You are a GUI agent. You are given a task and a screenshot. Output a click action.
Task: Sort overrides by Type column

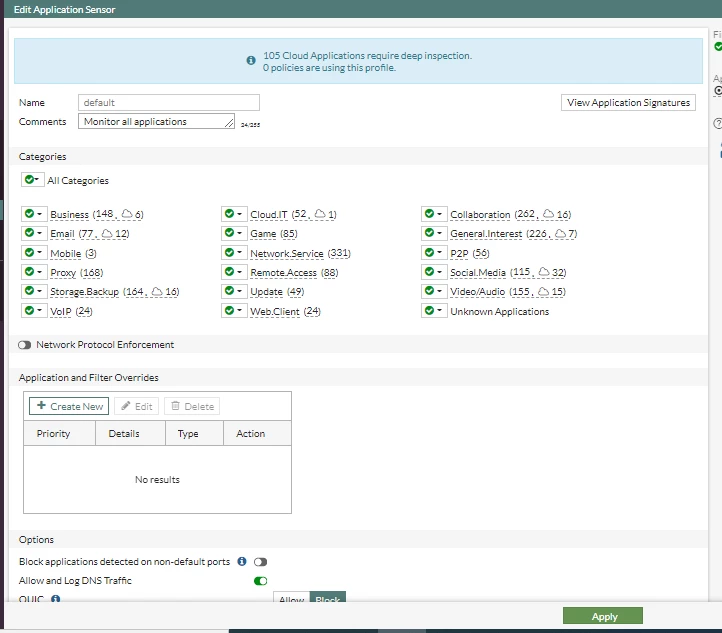pos(194,433)
